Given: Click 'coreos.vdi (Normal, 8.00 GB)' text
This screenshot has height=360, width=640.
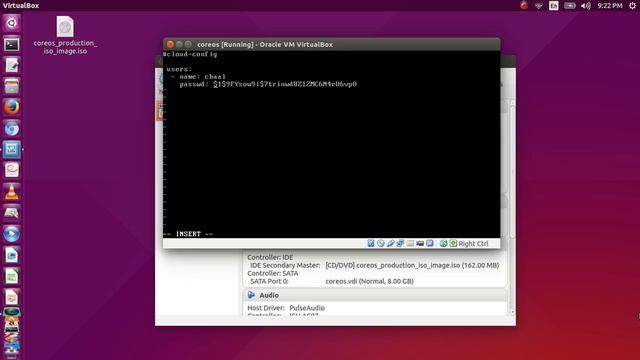Looking at the screenshot, I should (x=369, y=281).
